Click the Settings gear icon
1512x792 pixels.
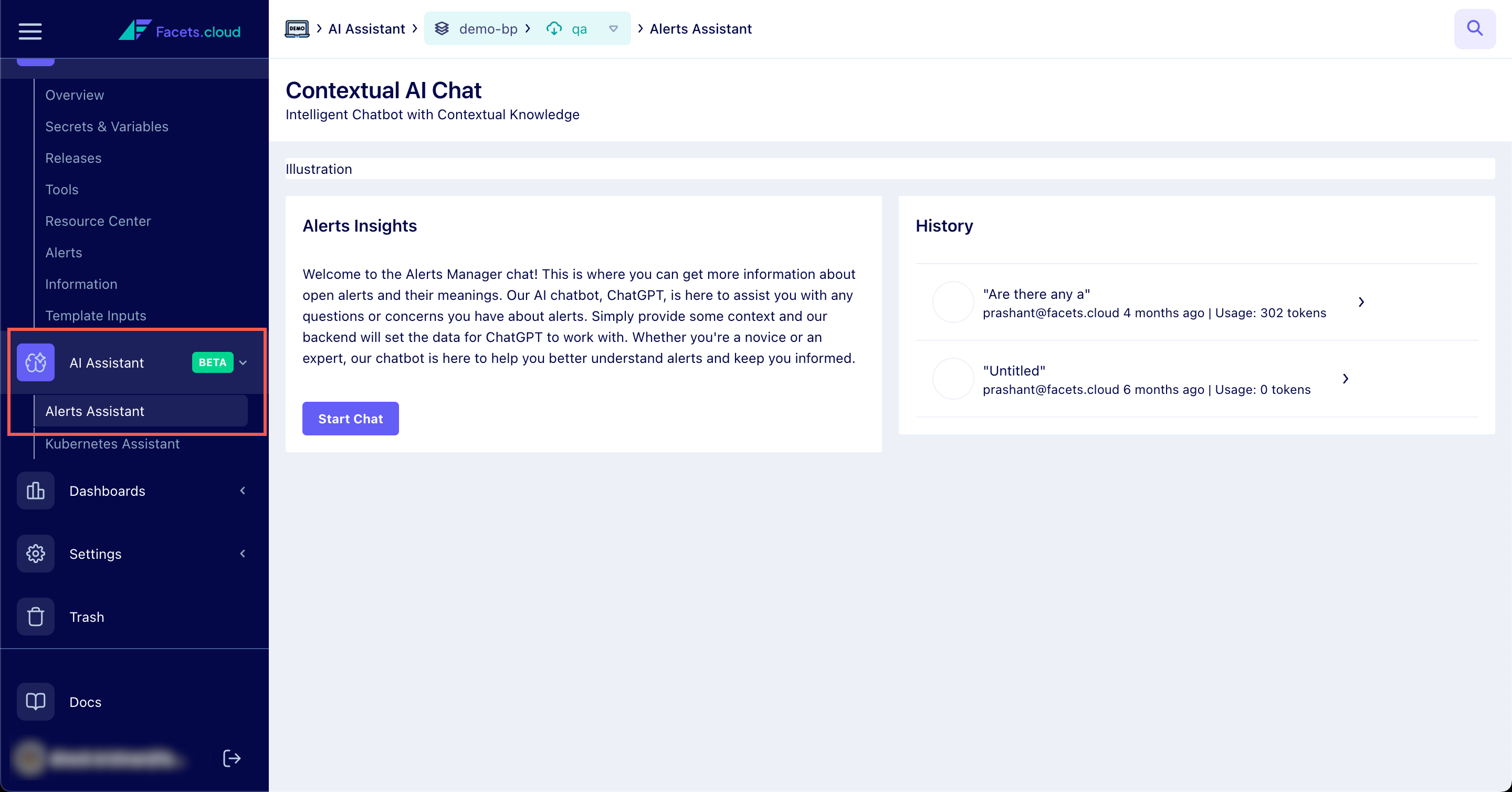pos(35,553)
